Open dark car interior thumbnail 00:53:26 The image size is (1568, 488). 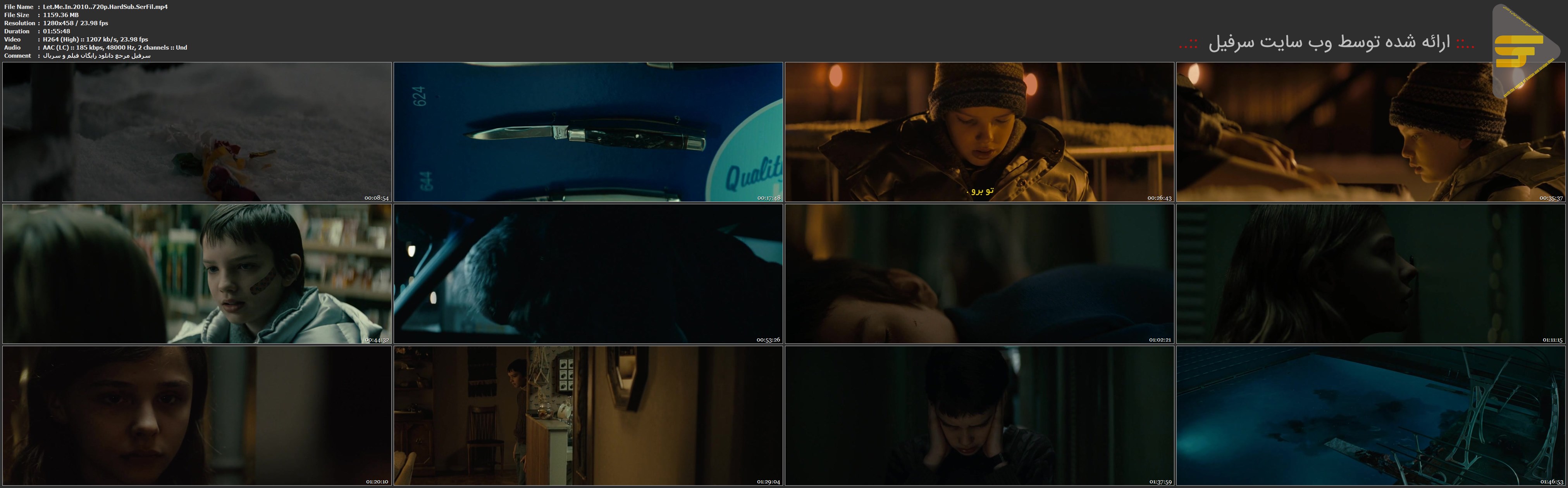click(588, 274)
